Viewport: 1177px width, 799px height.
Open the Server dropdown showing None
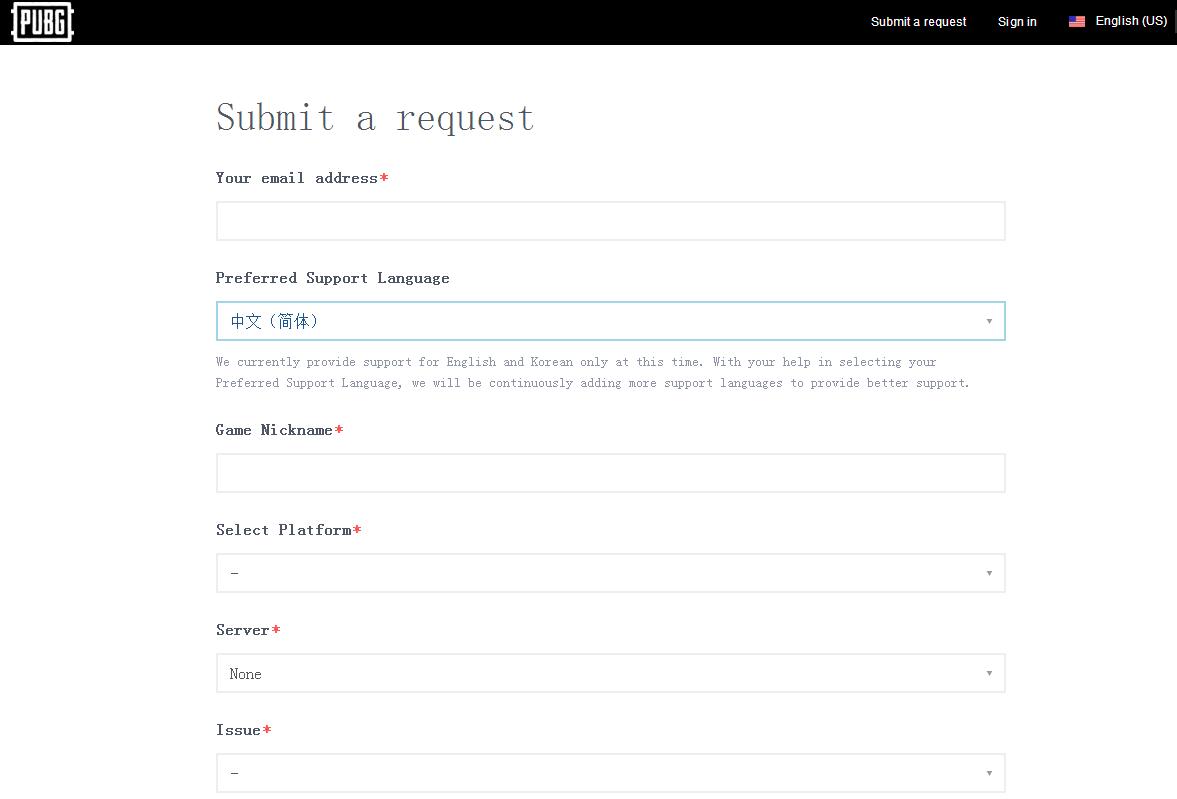tap(610, 673)
